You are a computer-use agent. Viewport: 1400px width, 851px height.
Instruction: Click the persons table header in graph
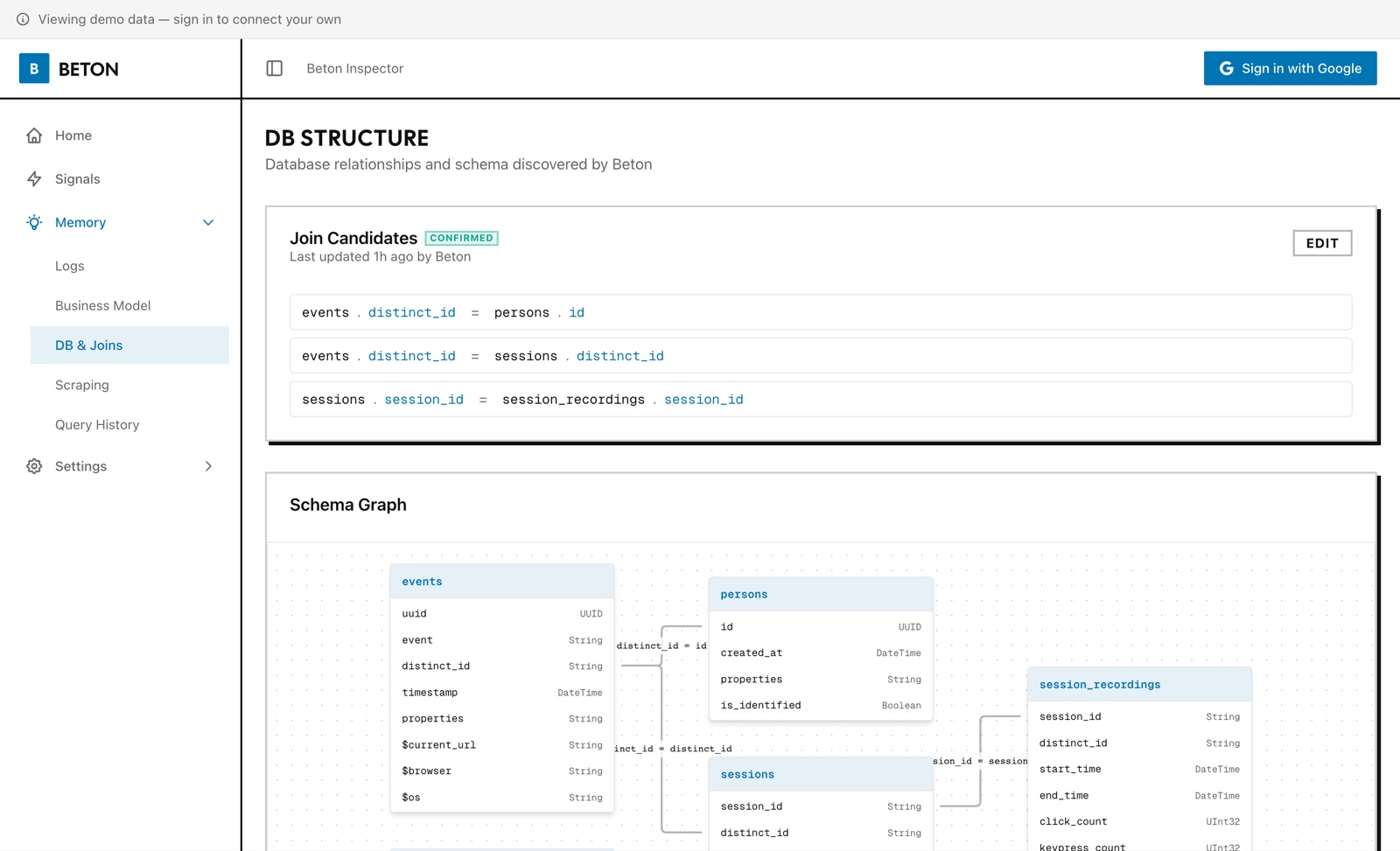(x=821, y=595)
